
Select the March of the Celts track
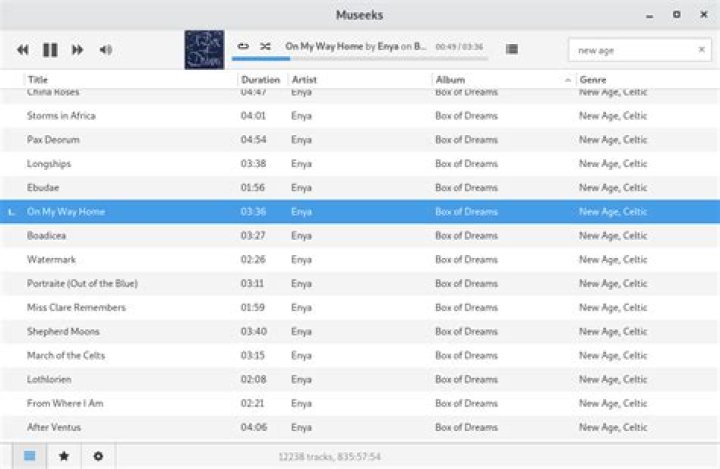360,355
